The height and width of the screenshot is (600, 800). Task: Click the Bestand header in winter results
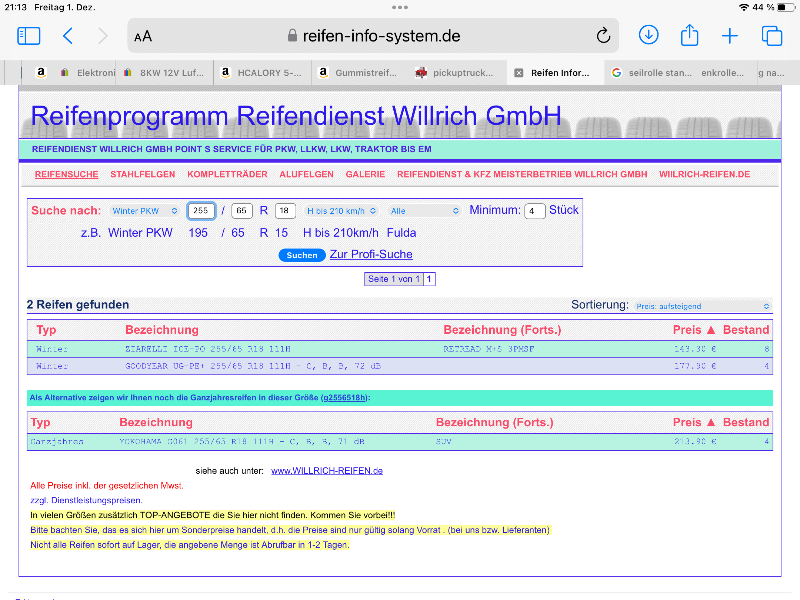746,330
